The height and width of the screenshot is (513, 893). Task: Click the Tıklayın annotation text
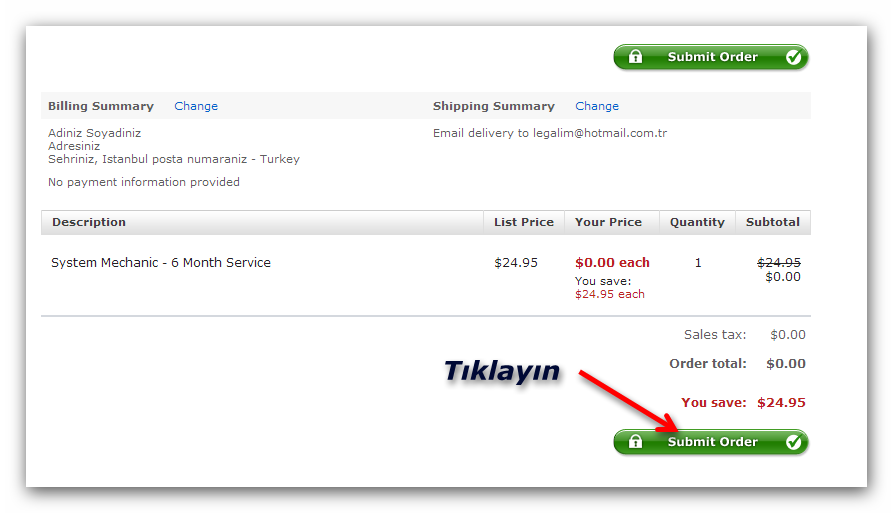(501, 371)
